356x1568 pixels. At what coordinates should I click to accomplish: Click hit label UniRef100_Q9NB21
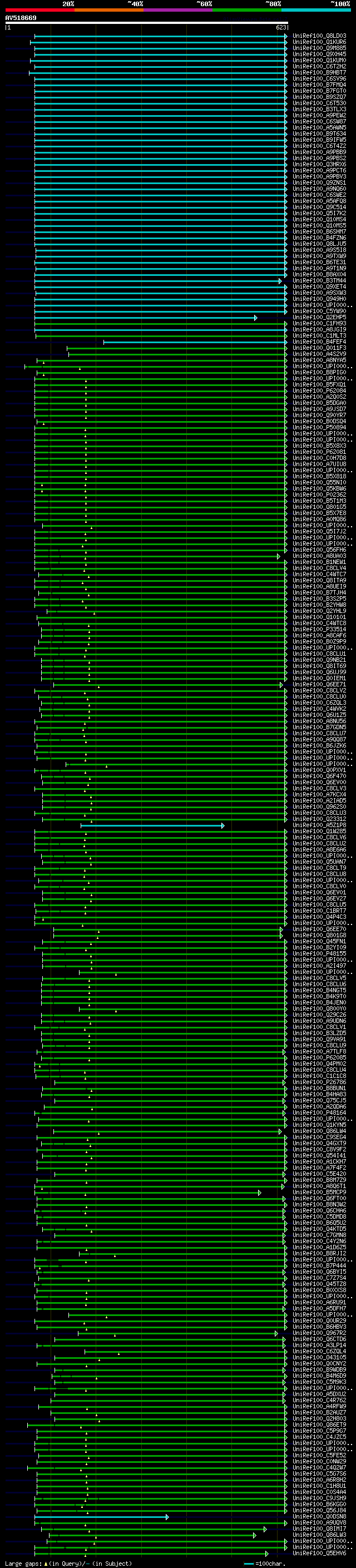pyautogui.click(x=319, y=660)
